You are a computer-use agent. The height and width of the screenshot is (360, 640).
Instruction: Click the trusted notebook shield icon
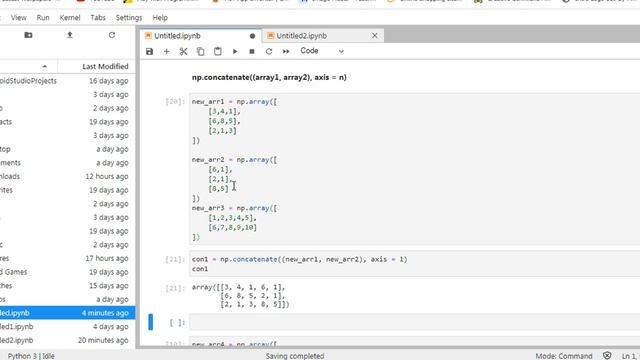(x=607, y=356)
